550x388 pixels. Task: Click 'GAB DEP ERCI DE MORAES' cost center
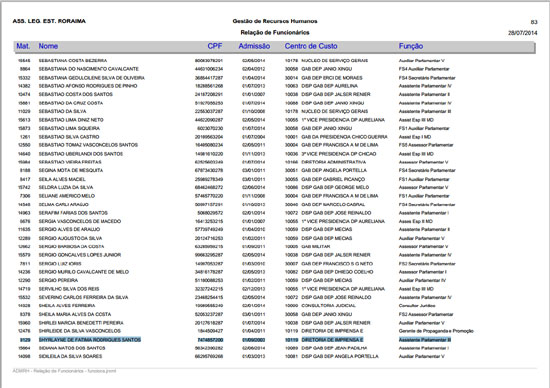click(x=332, y=78)
